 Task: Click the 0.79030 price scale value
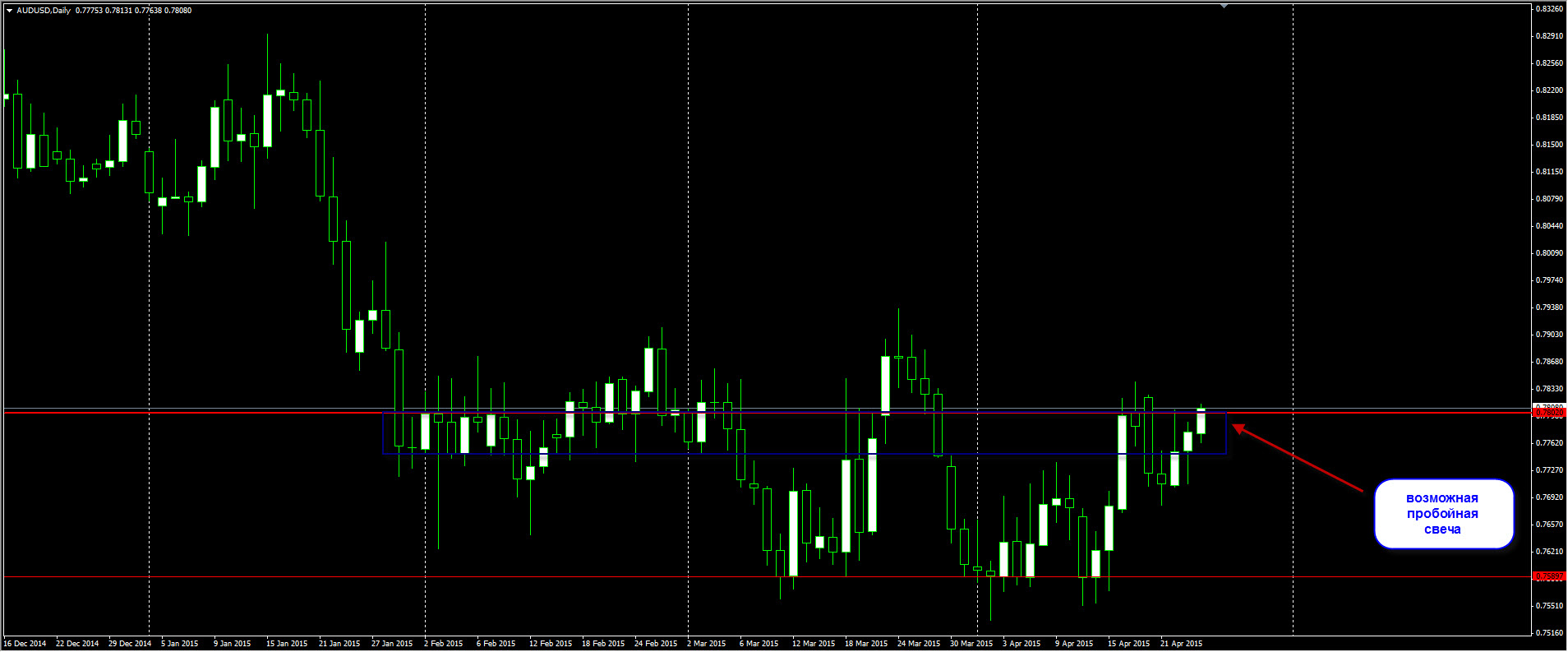(1550, 335)
